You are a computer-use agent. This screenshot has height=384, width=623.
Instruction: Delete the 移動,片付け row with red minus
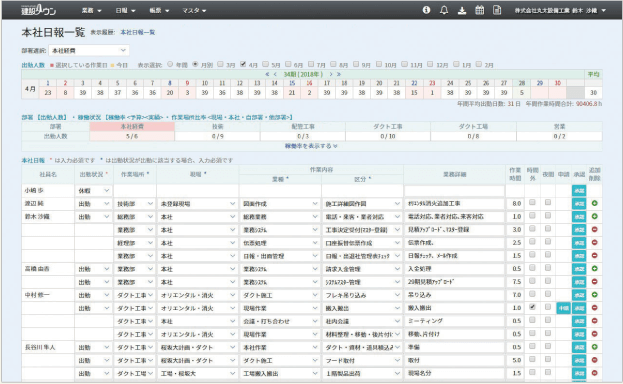pyautogui.click(x=594, y=334)
